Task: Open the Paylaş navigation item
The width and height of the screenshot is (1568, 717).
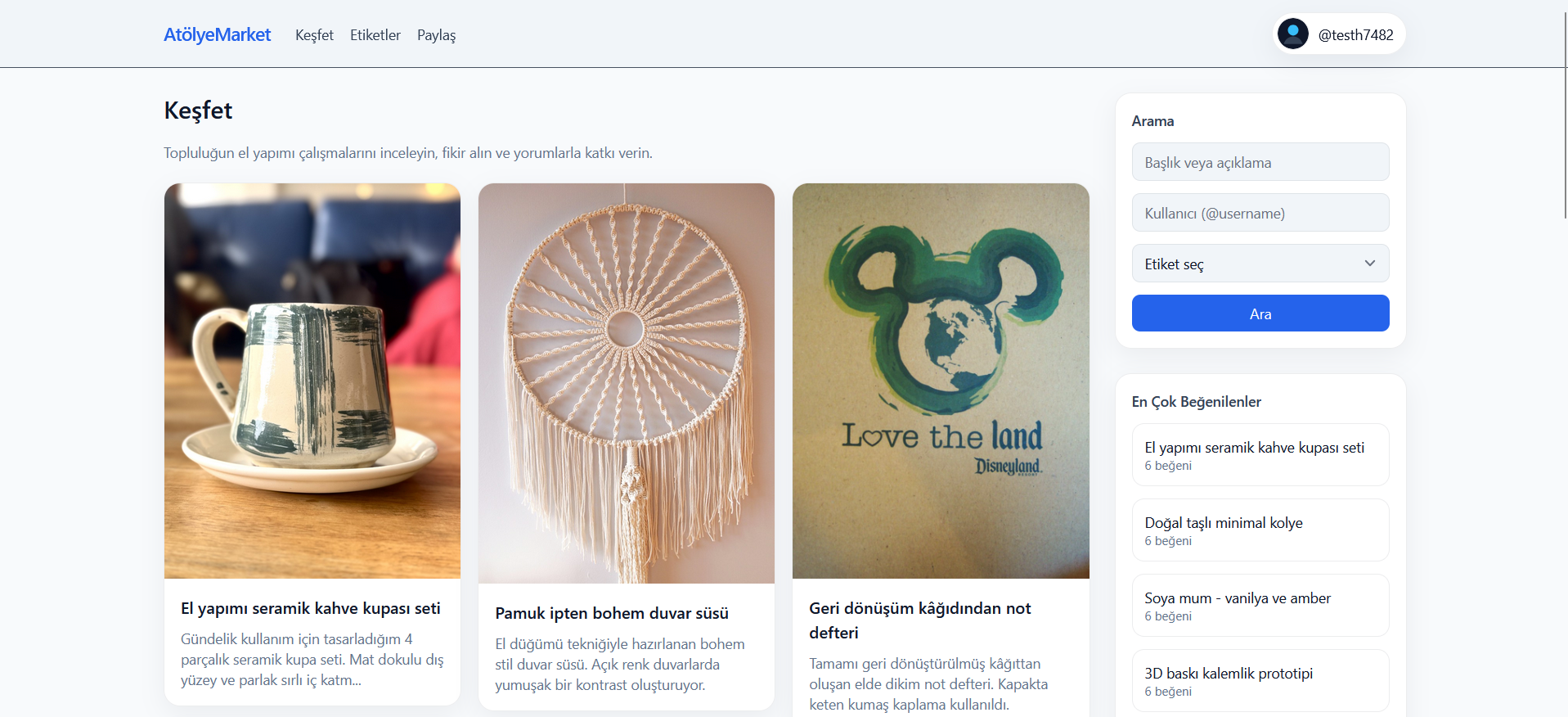Action: [x=436, y=35]
